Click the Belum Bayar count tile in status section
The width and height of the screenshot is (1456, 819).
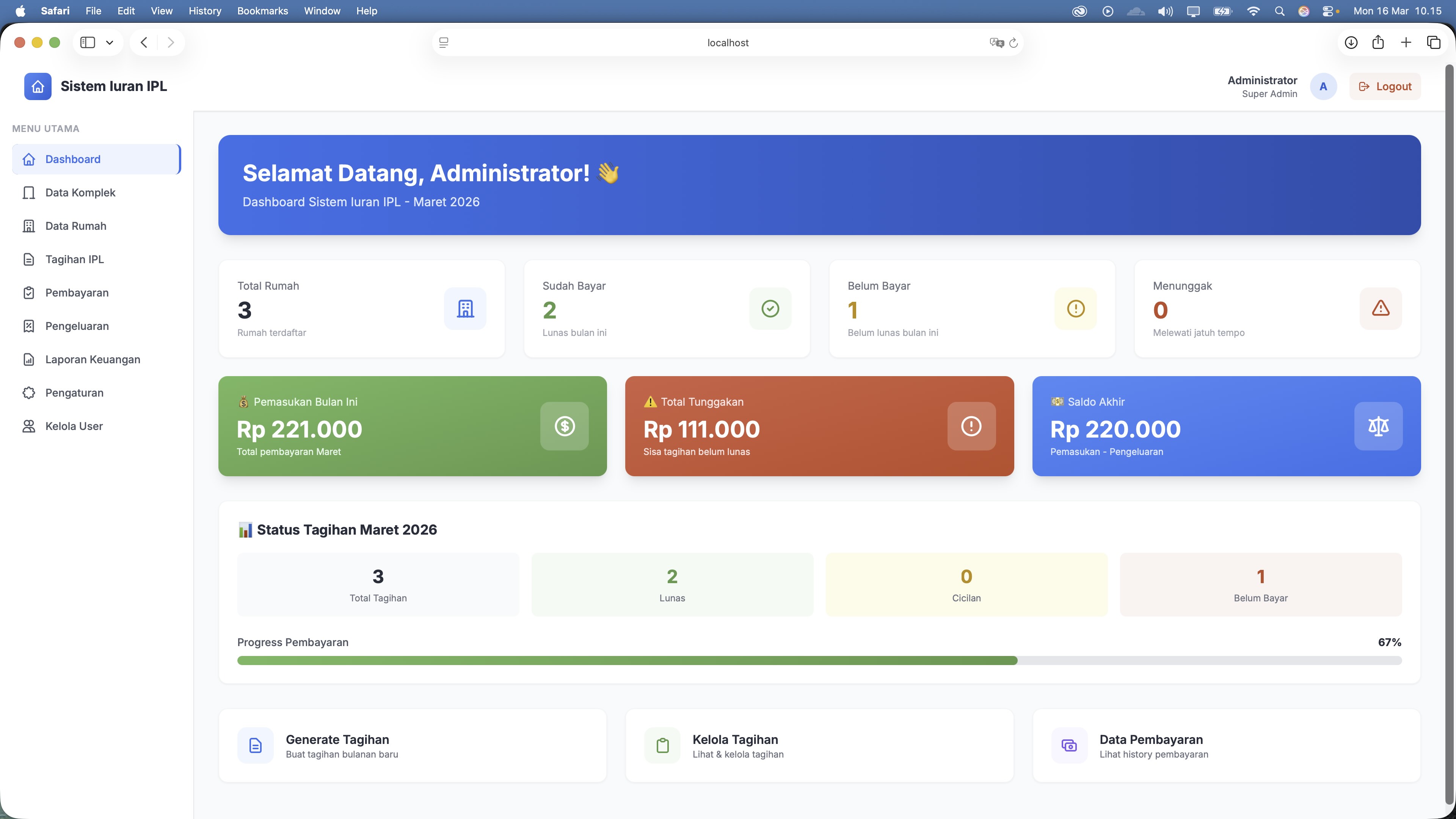tap(1261, 585)
